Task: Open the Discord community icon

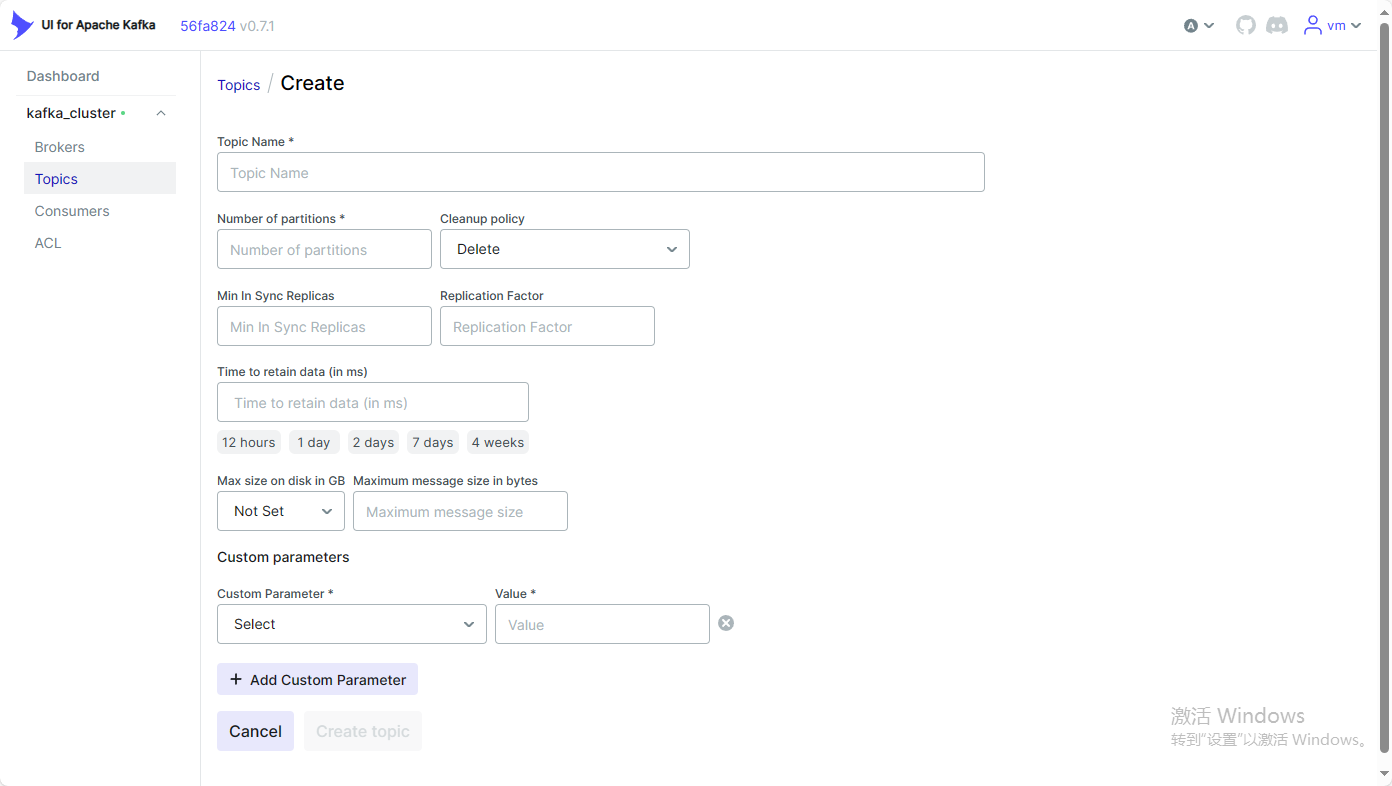Action: click(x=1277, y=26)
